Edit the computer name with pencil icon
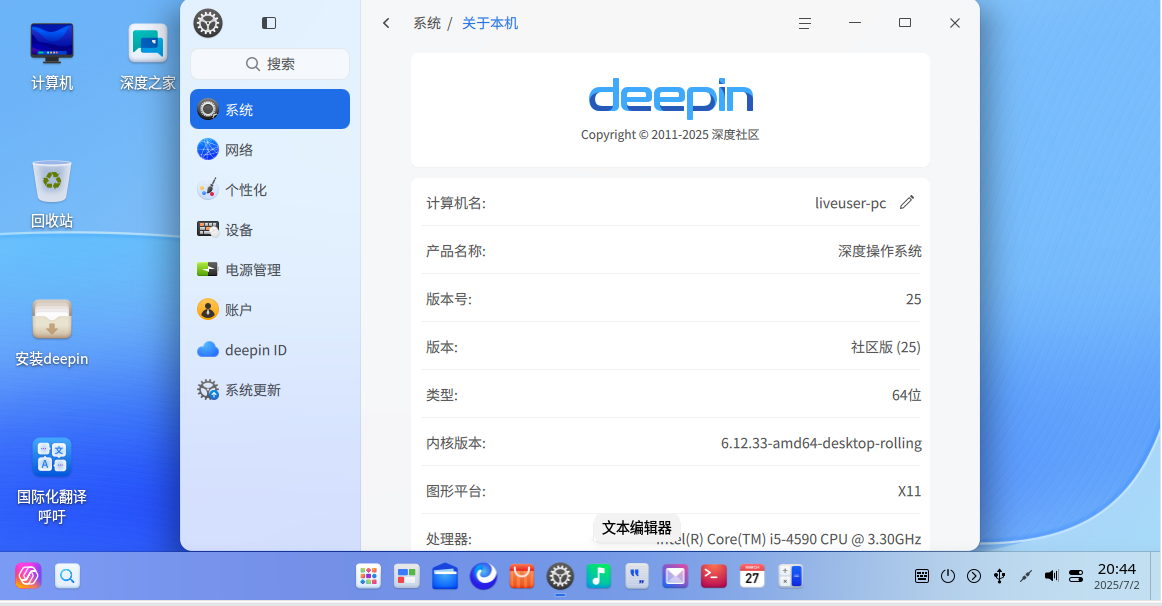The image size is (1162, 606). (x=907, y=202)
